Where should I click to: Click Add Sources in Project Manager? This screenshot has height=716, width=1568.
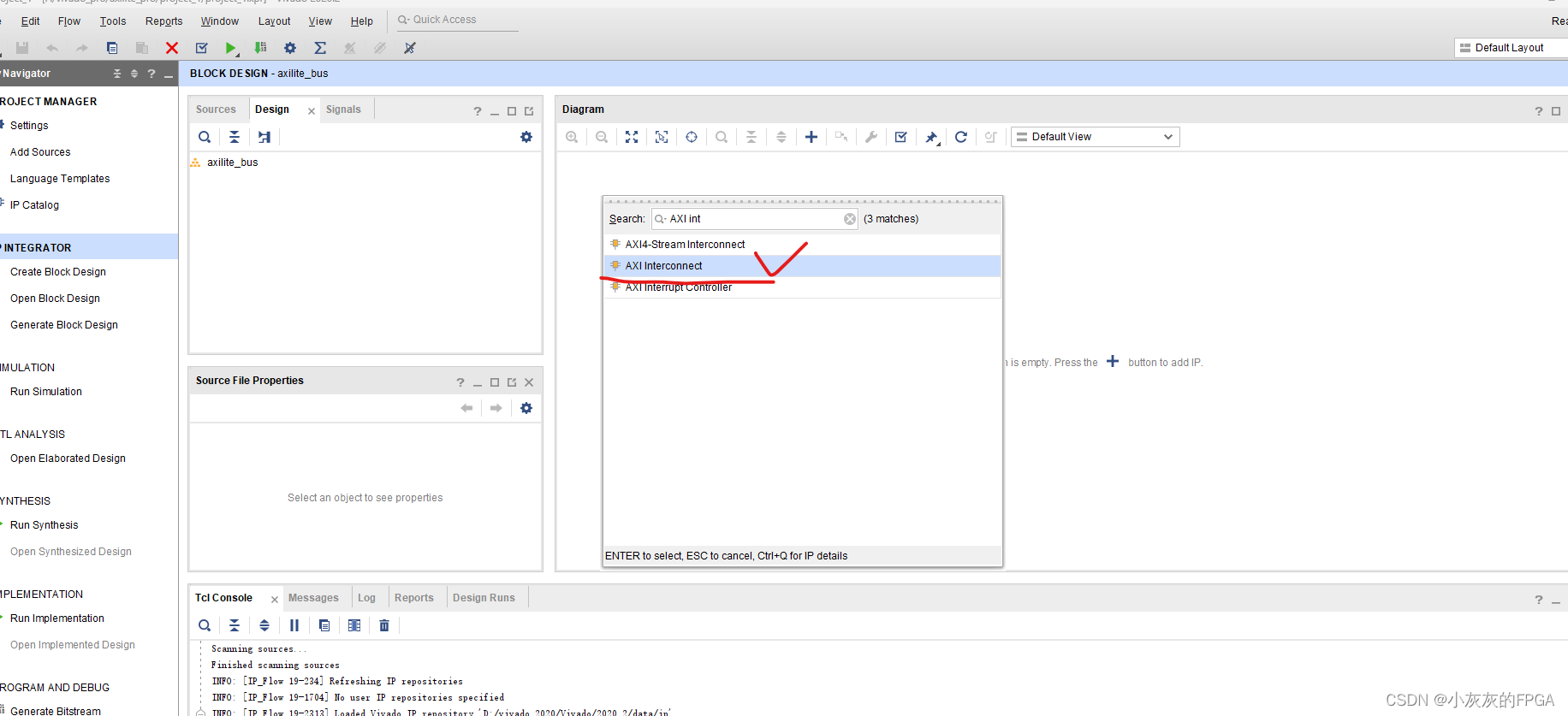pos(40,152)
